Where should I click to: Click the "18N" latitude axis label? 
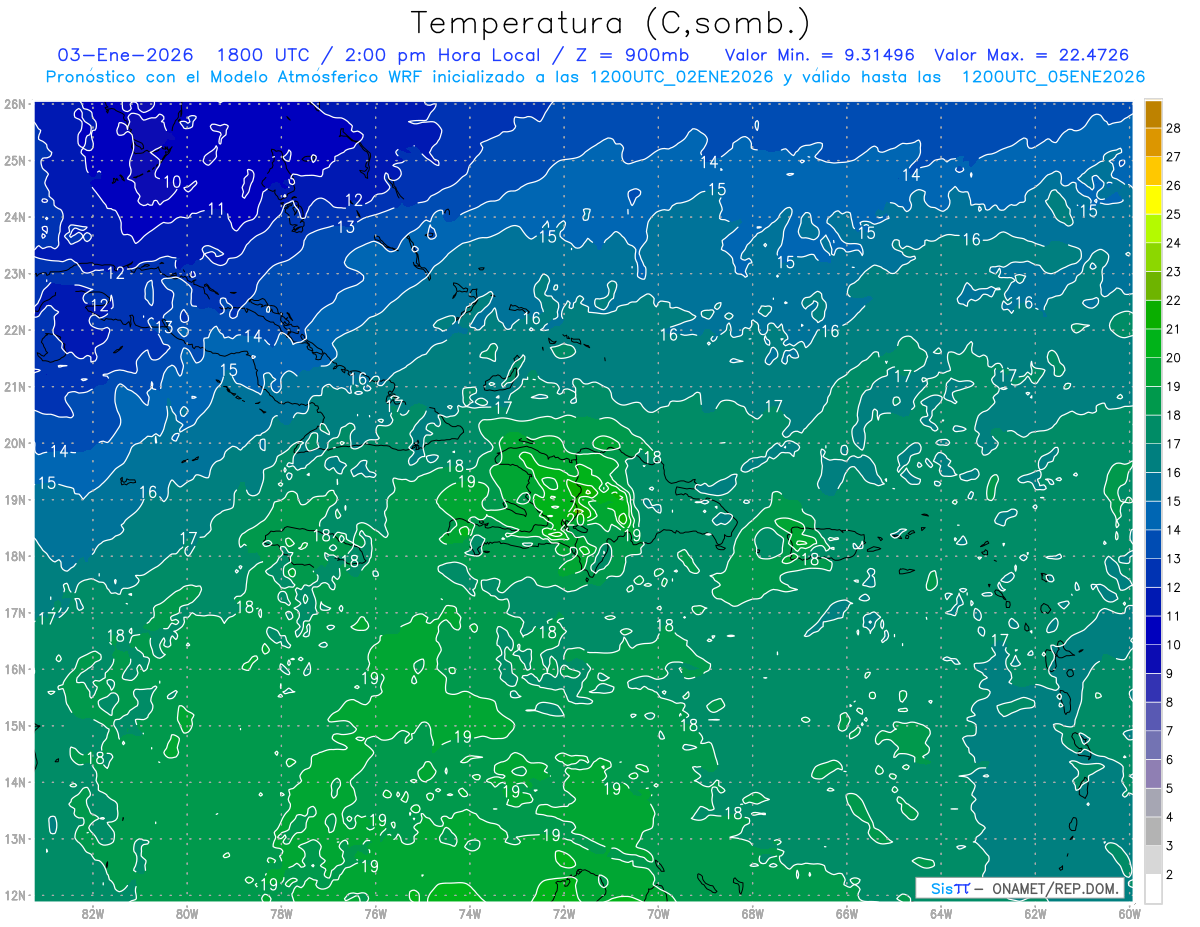tap(13, 556)
